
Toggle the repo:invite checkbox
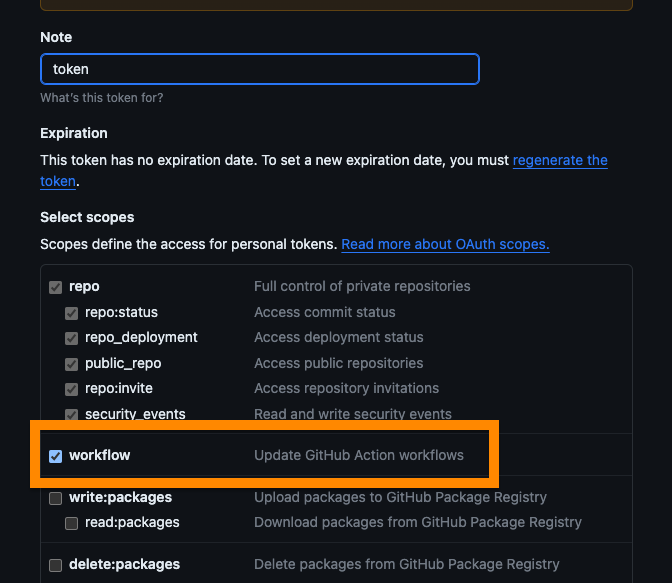click(72, 389)
